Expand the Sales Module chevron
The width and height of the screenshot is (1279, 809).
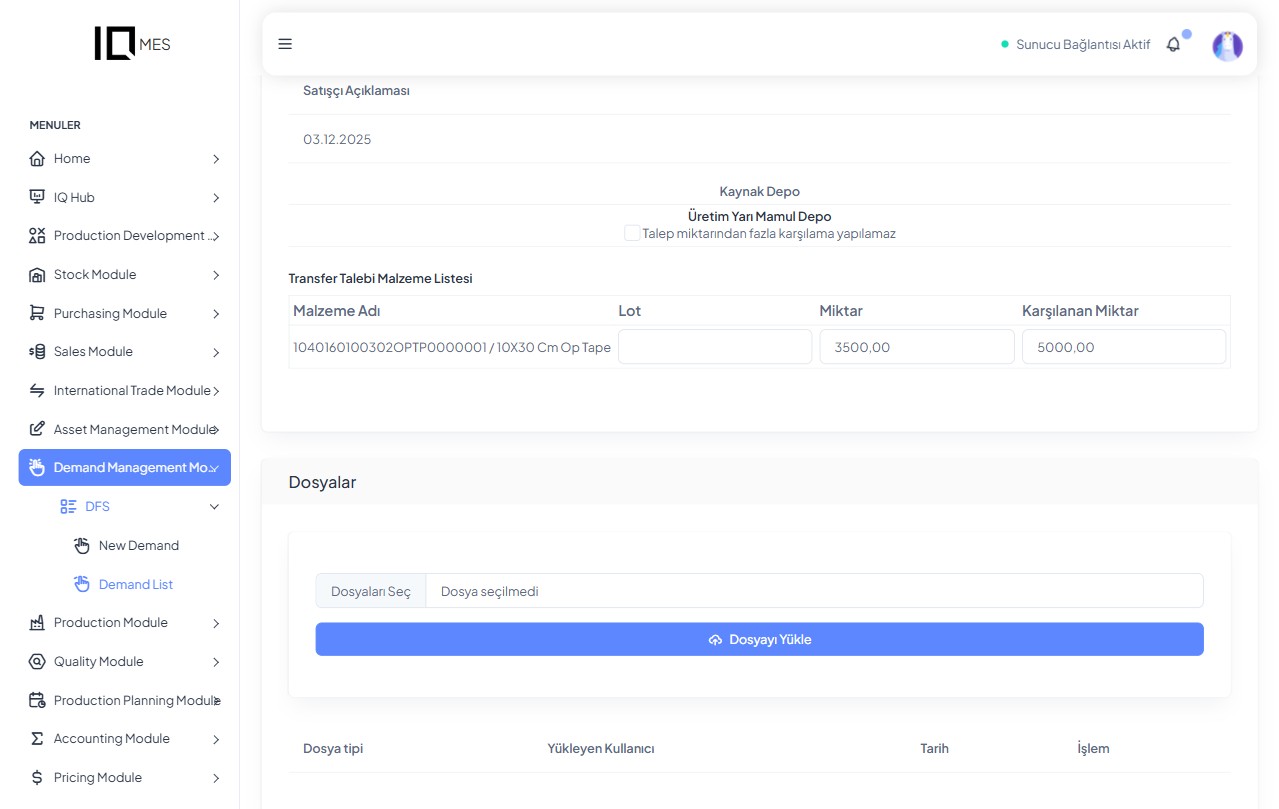tap(216, 352)
